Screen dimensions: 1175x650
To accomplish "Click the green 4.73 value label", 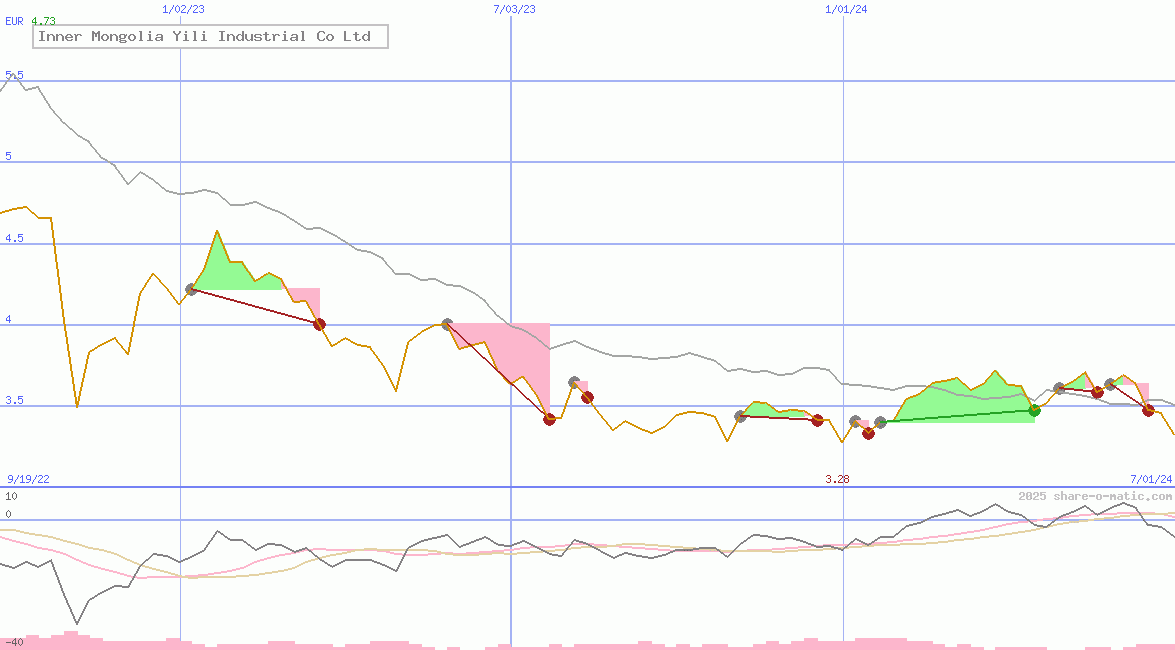I will 43,21.
